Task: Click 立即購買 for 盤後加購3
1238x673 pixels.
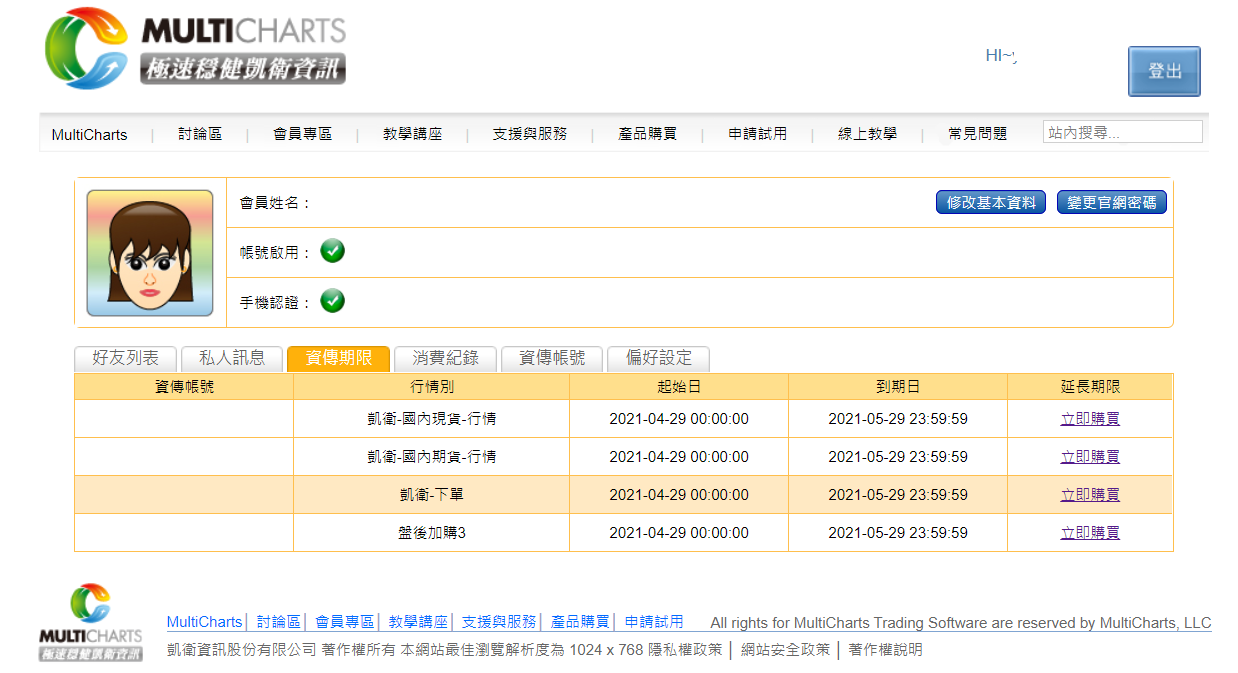Action: point(1090,533)
